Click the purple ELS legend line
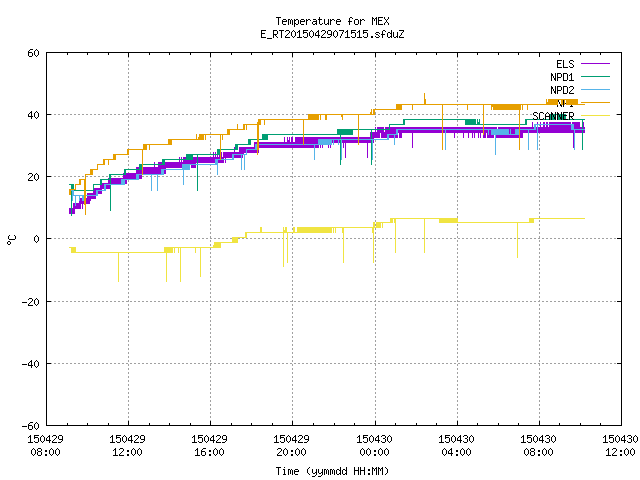The width and height of the screenshot is (640, 480). (x=595, y=64)
